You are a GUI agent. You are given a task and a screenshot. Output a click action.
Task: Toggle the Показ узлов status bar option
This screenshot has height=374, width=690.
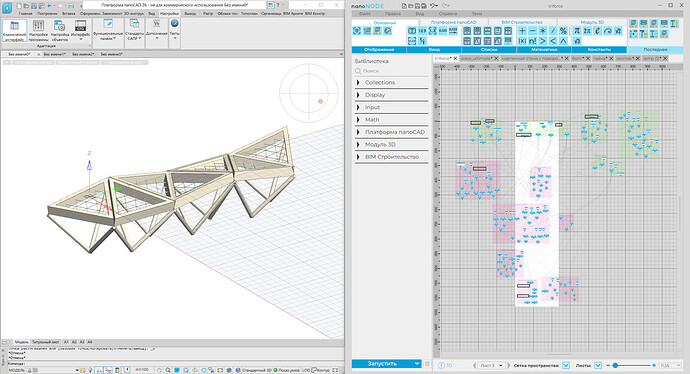click(x=287, y=370)
